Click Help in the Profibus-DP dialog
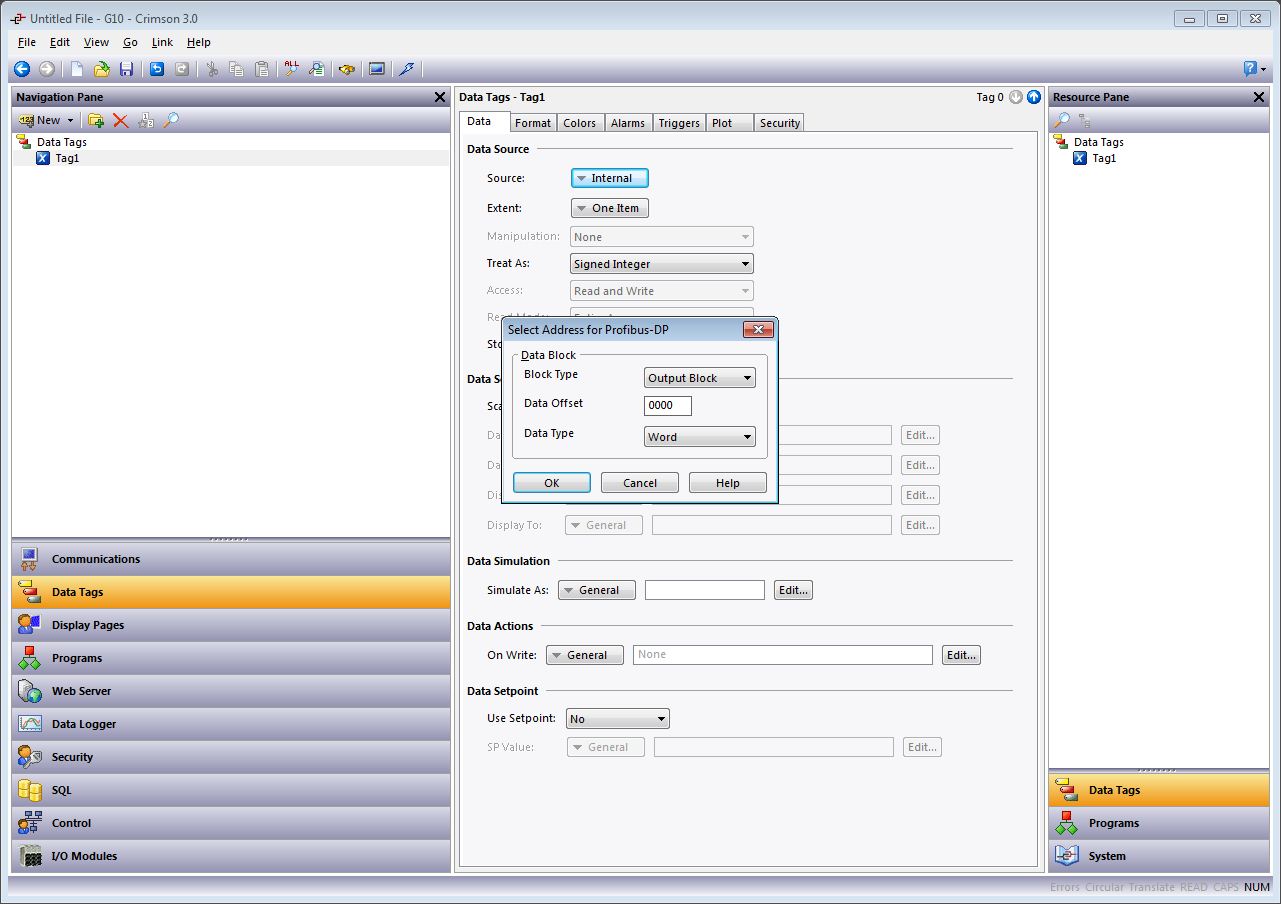The image size is (1281, 904). [x=728, y=483]
